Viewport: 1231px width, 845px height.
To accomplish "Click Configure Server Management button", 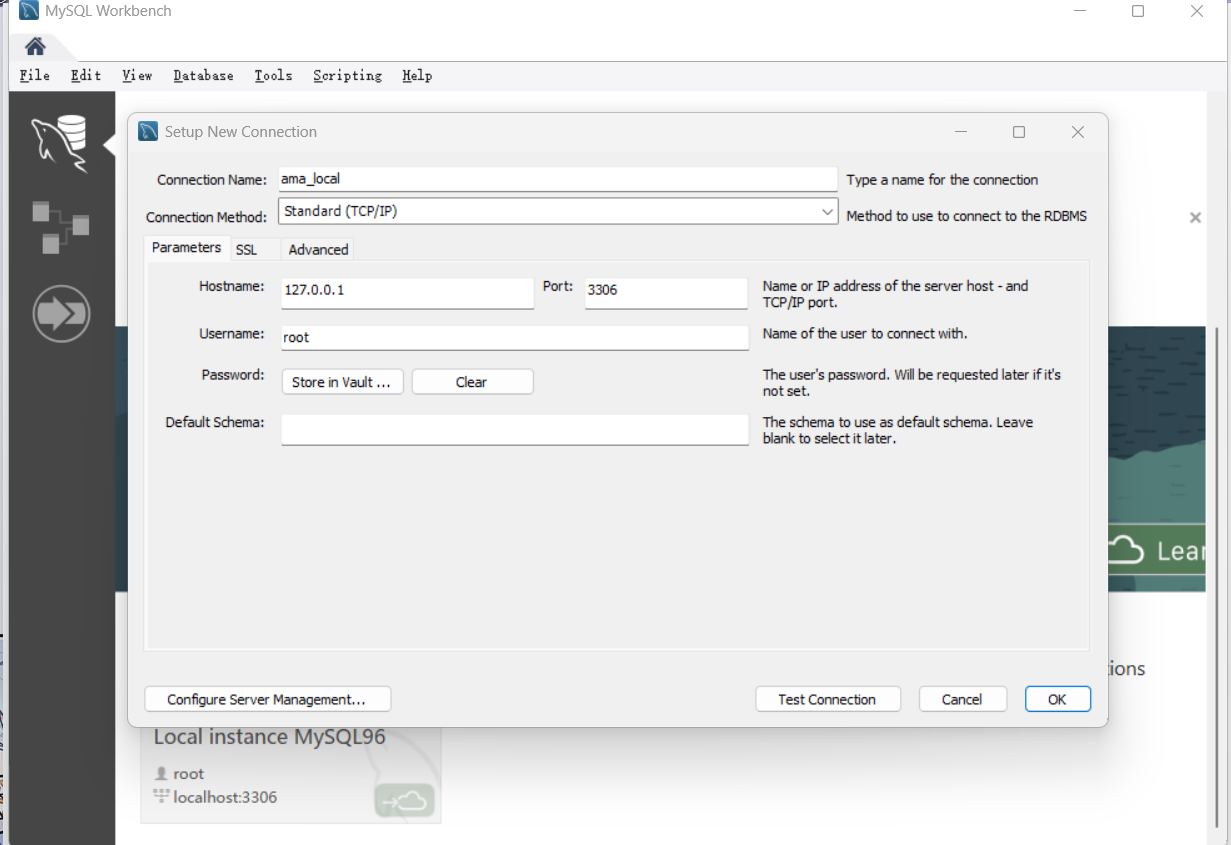I will point(268,699).
